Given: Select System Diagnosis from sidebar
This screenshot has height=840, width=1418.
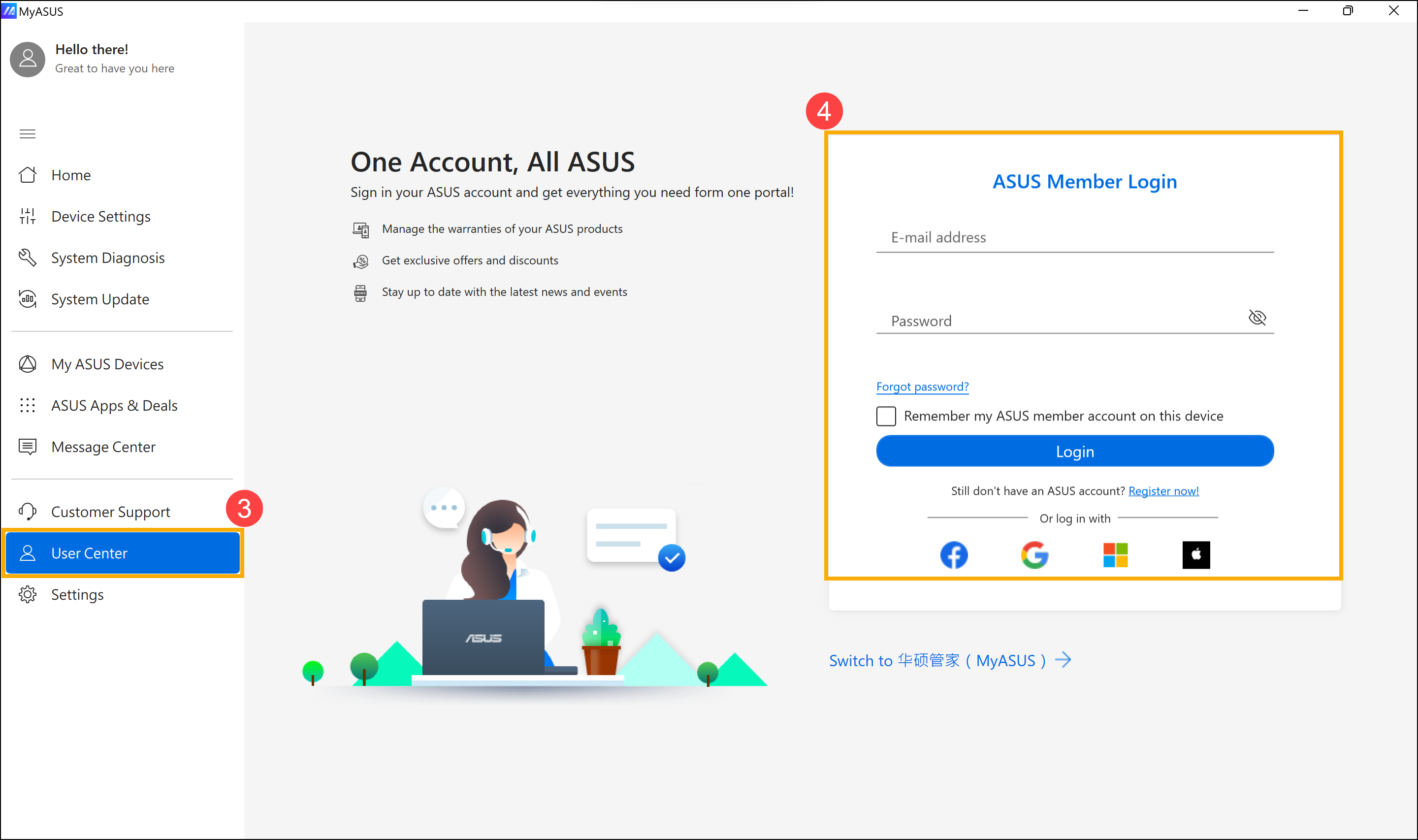Looking at the screenshot, I should [122, 258].
